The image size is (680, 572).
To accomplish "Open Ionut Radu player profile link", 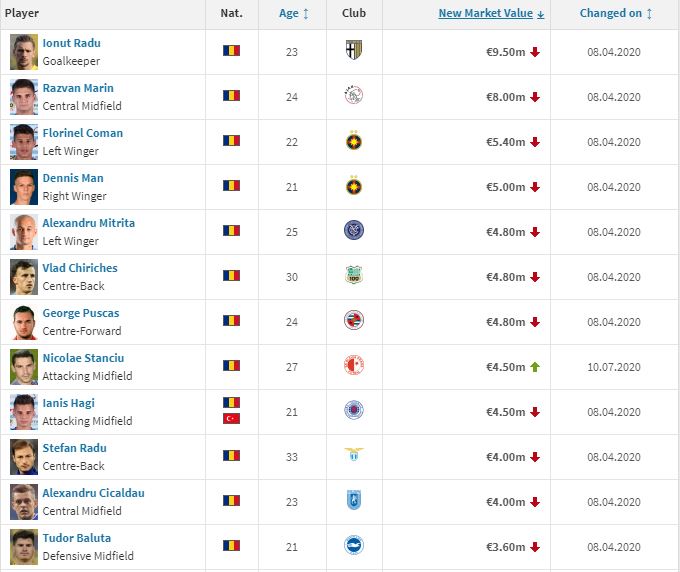I will (x=72, y=43).
